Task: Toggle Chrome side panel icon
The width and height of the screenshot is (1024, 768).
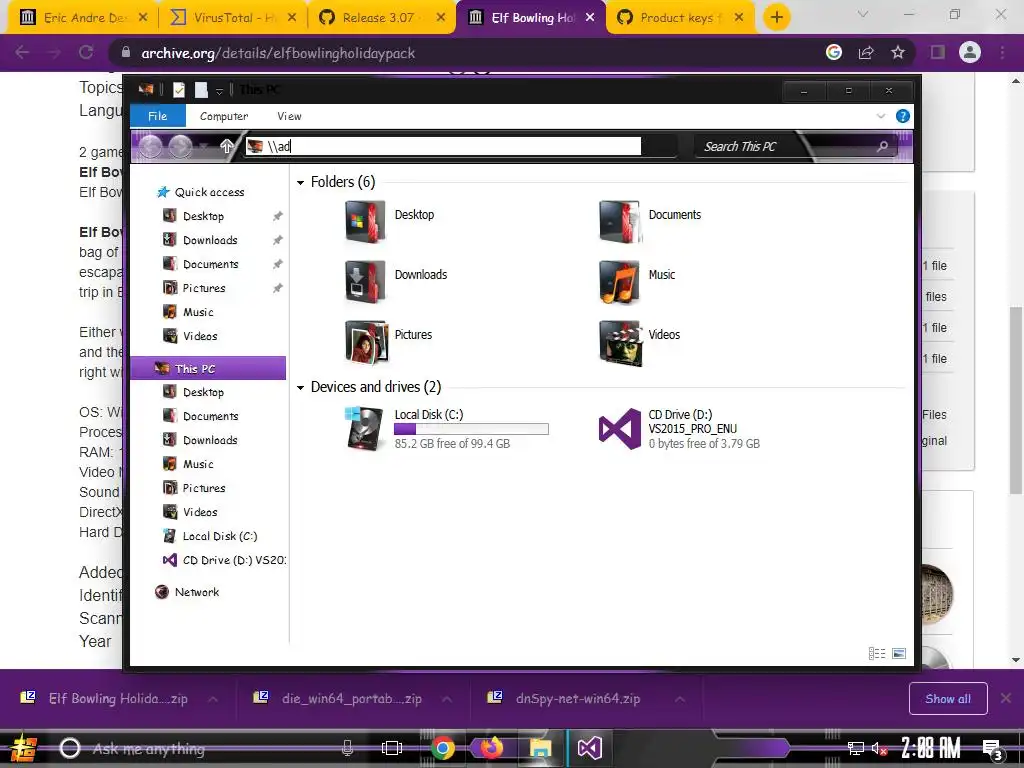Action: pyautogui.click(x=938, y=52)
